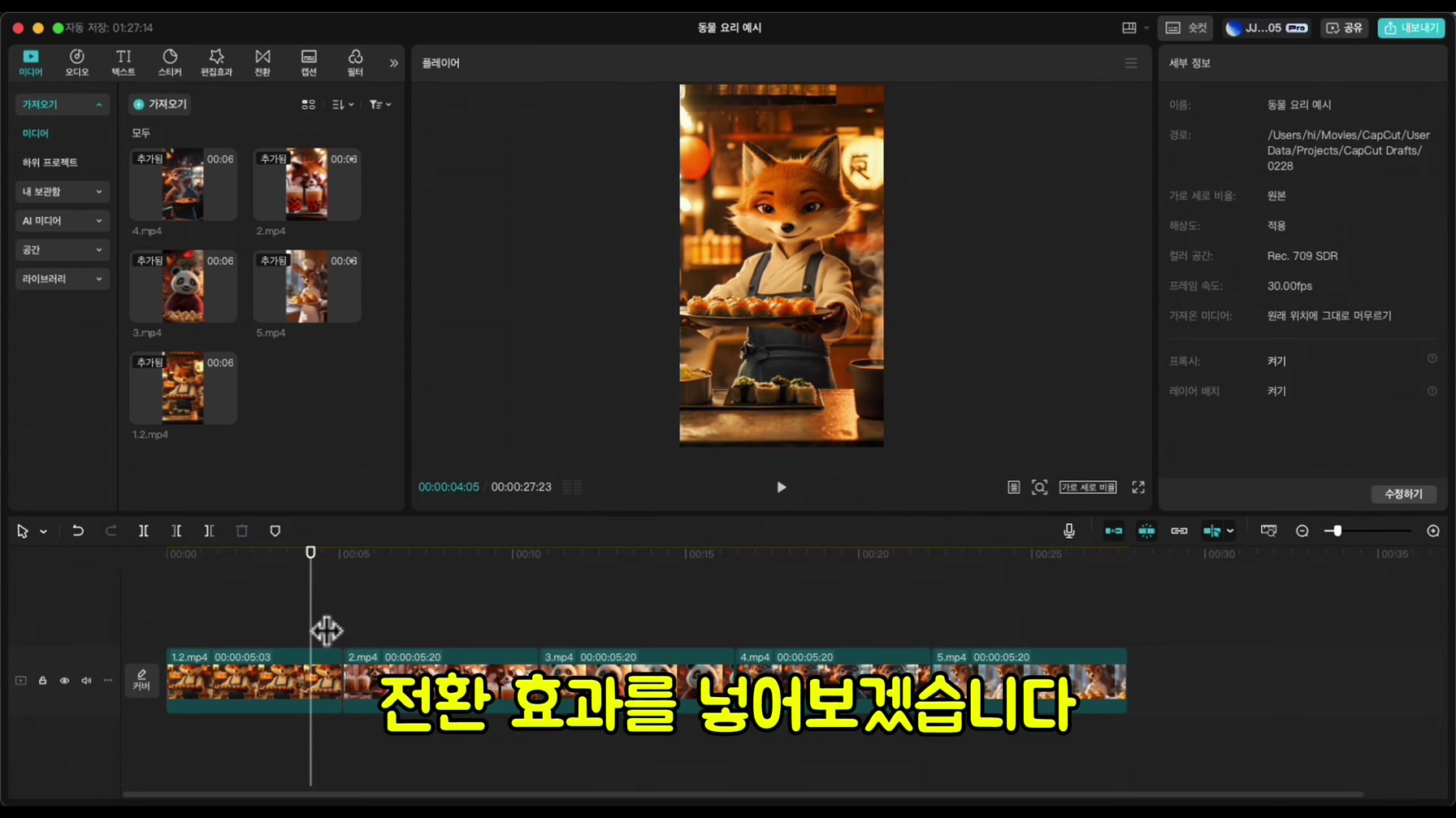Screen dimensions: 1456x818
Task: Open the preview axis dropdown arrow
Action: [1230, 531]
